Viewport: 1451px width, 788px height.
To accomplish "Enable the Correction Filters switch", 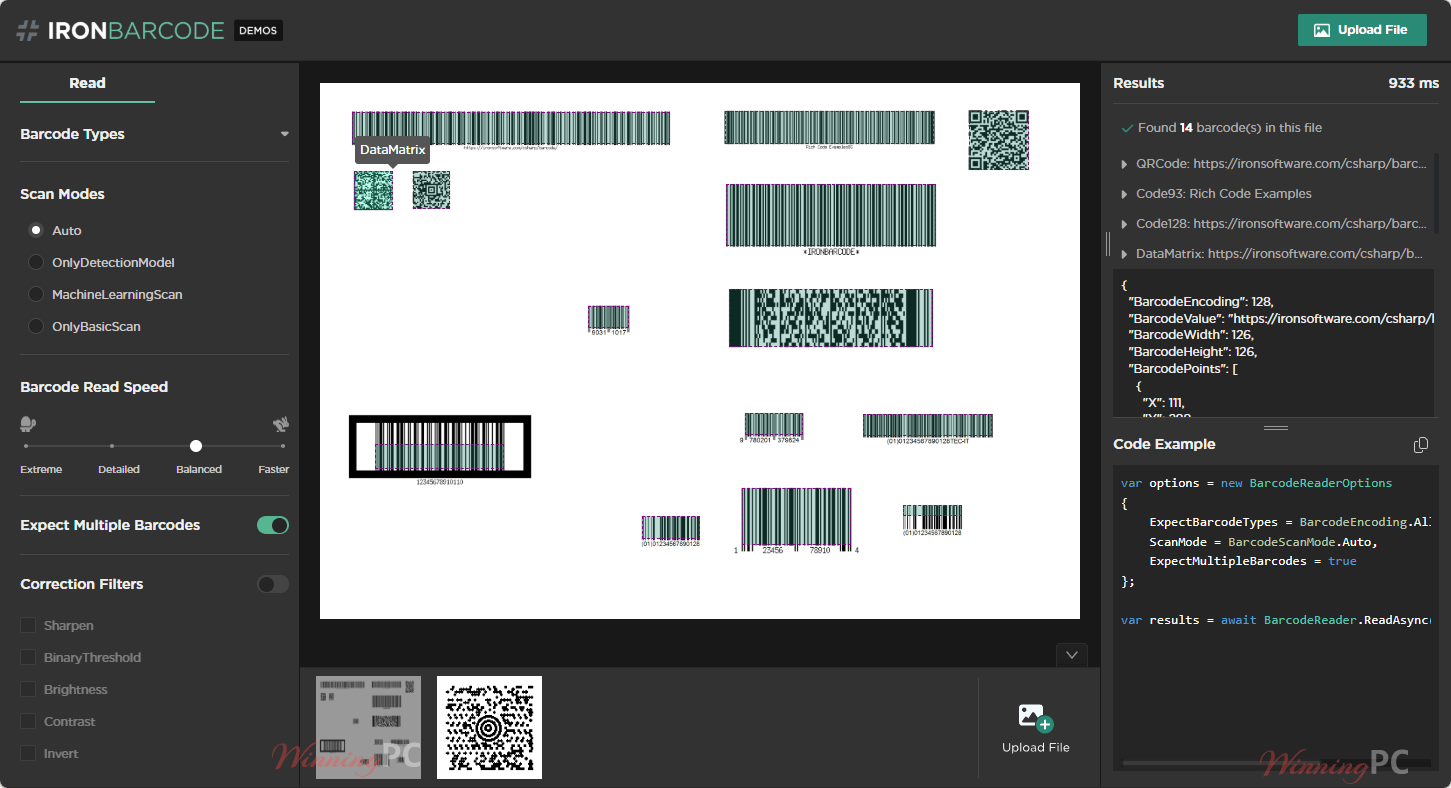I will pyautogui.click(x=273, y=584).
